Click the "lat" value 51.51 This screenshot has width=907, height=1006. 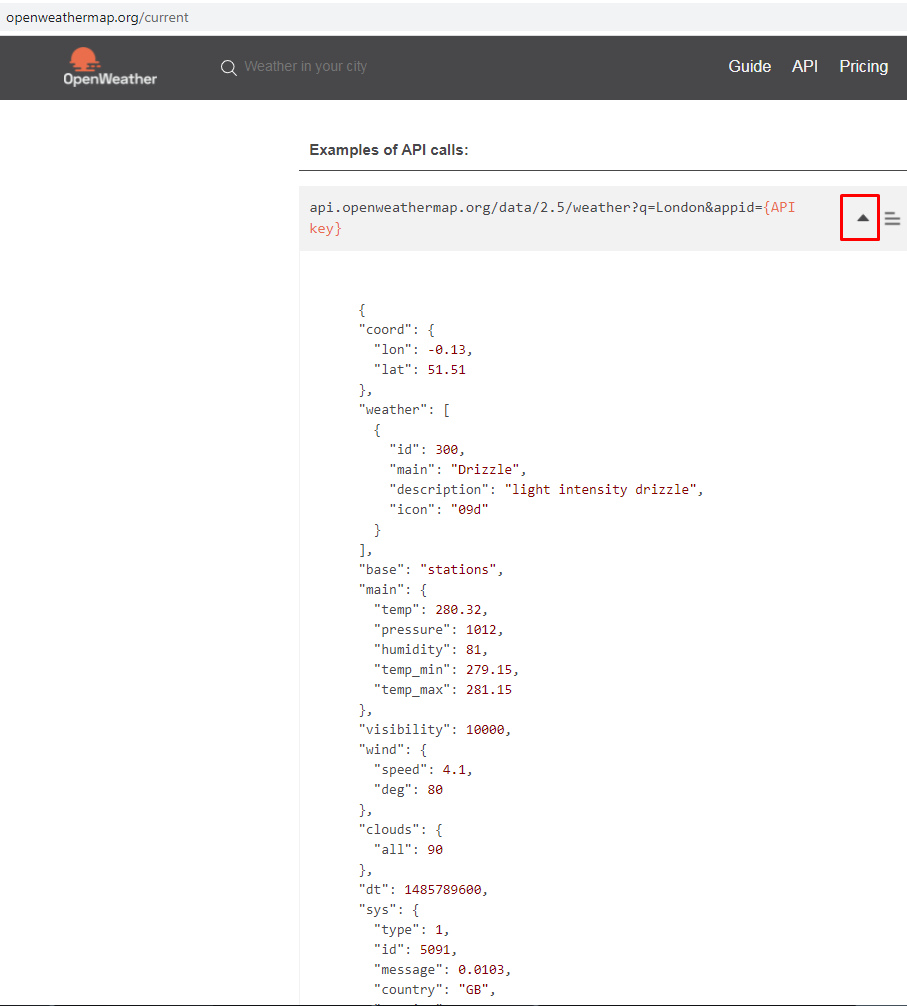(446, 370)
